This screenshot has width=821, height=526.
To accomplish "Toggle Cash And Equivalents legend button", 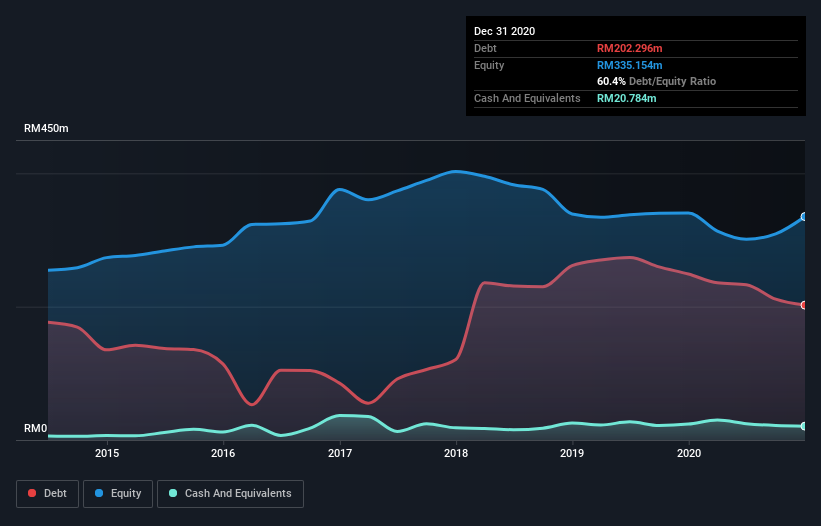I will [x=230, y=494].
